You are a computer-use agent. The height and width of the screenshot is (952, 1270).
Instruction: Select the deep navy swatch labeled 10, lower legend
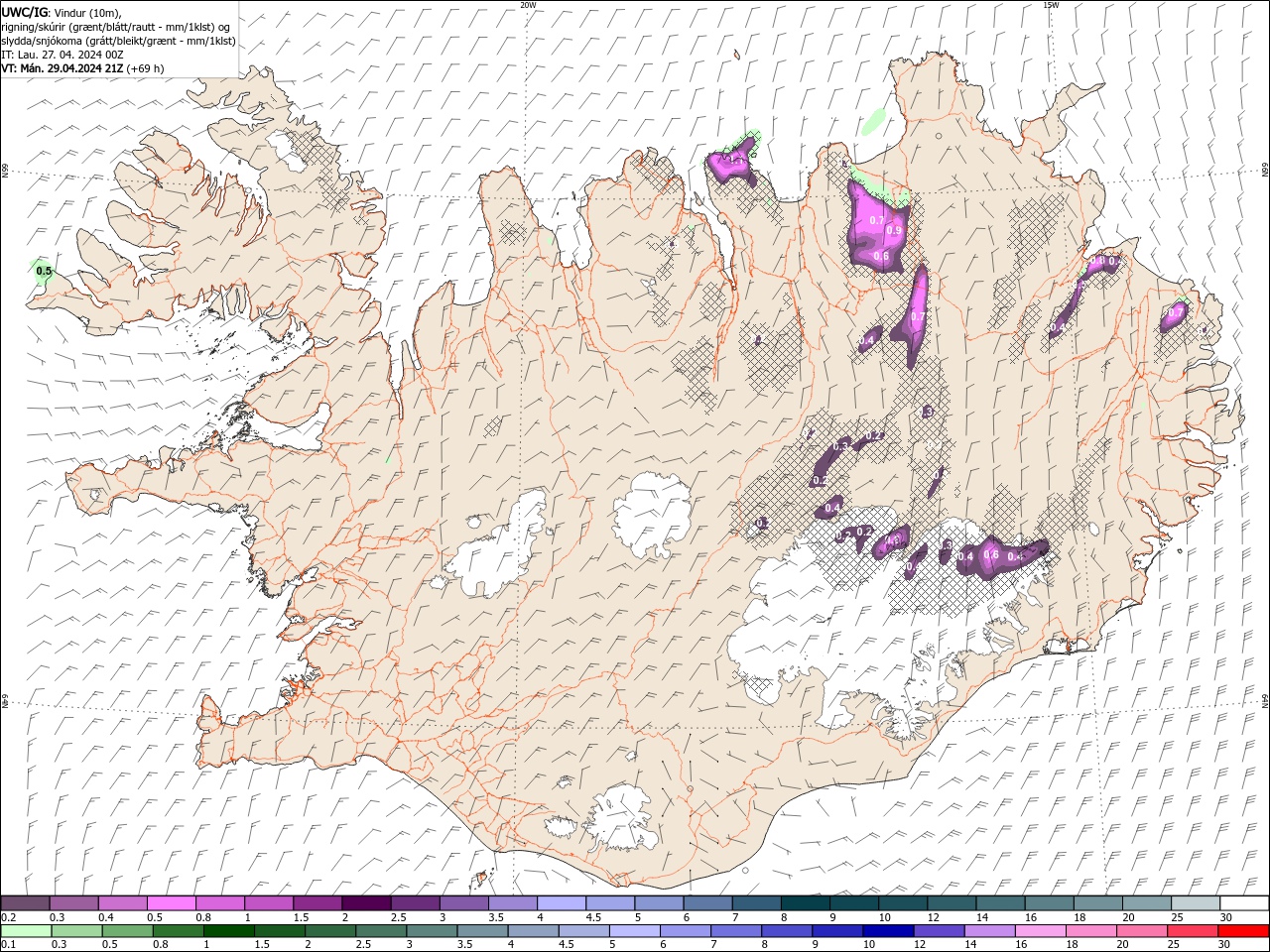click(x=887, y=931)
